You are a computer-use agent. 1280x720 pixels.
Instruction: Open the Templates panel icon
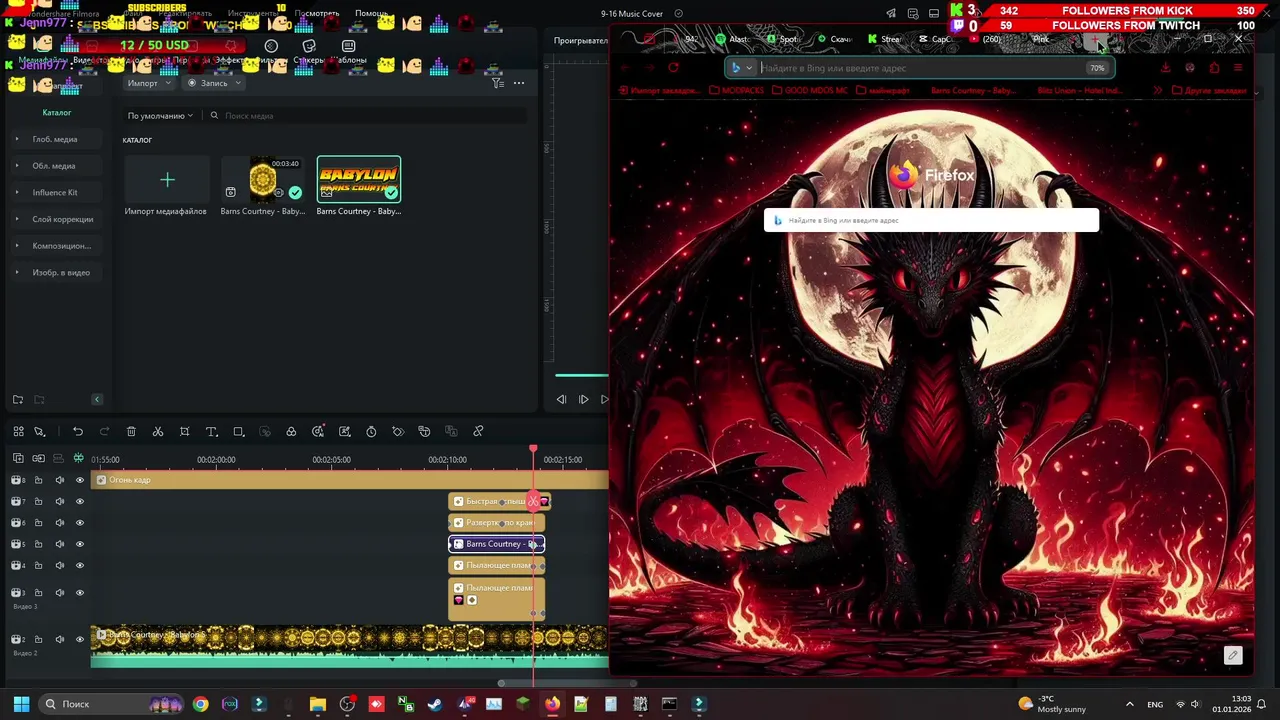point(348,46)
